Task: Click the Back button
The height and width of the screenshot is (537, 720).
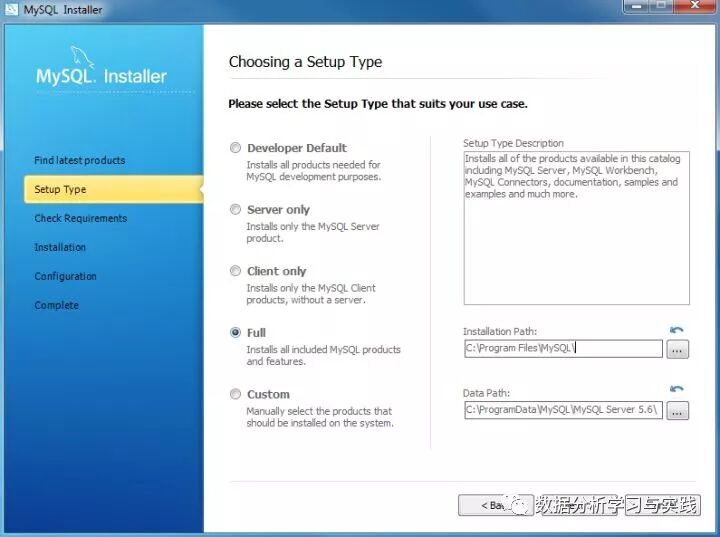Action: [496, 505]
